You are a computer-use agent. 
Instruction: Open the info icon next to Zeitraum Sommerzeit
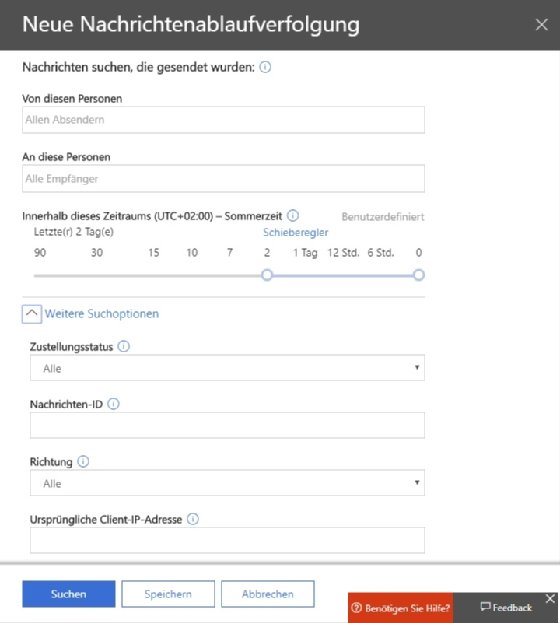pyautogui.click(x=293, y=216)
